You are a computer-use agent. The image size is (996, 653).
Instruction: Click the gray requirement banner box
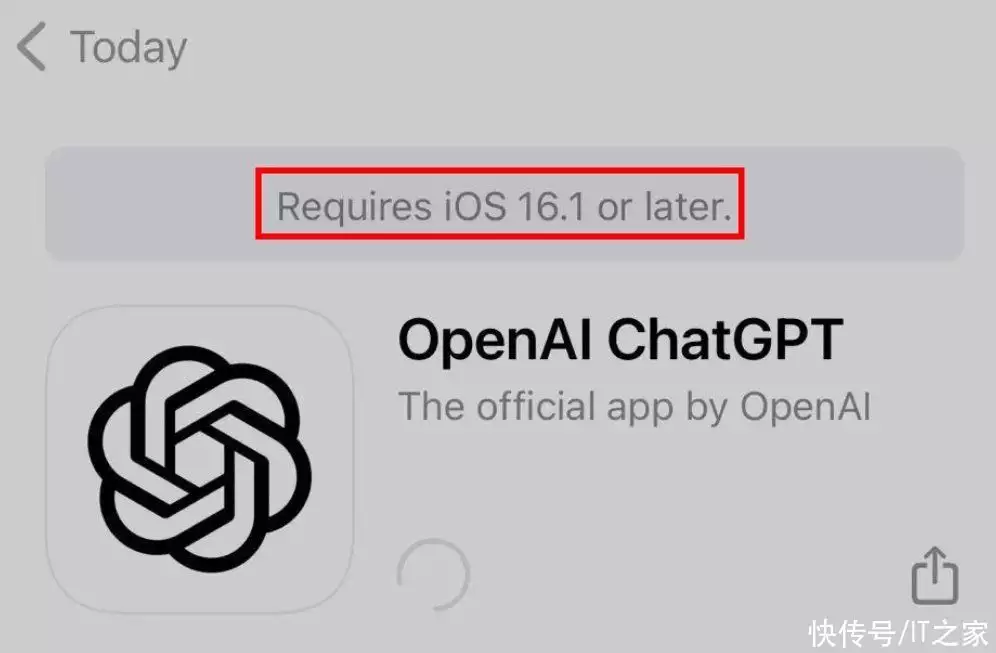[x=504, y=204]
